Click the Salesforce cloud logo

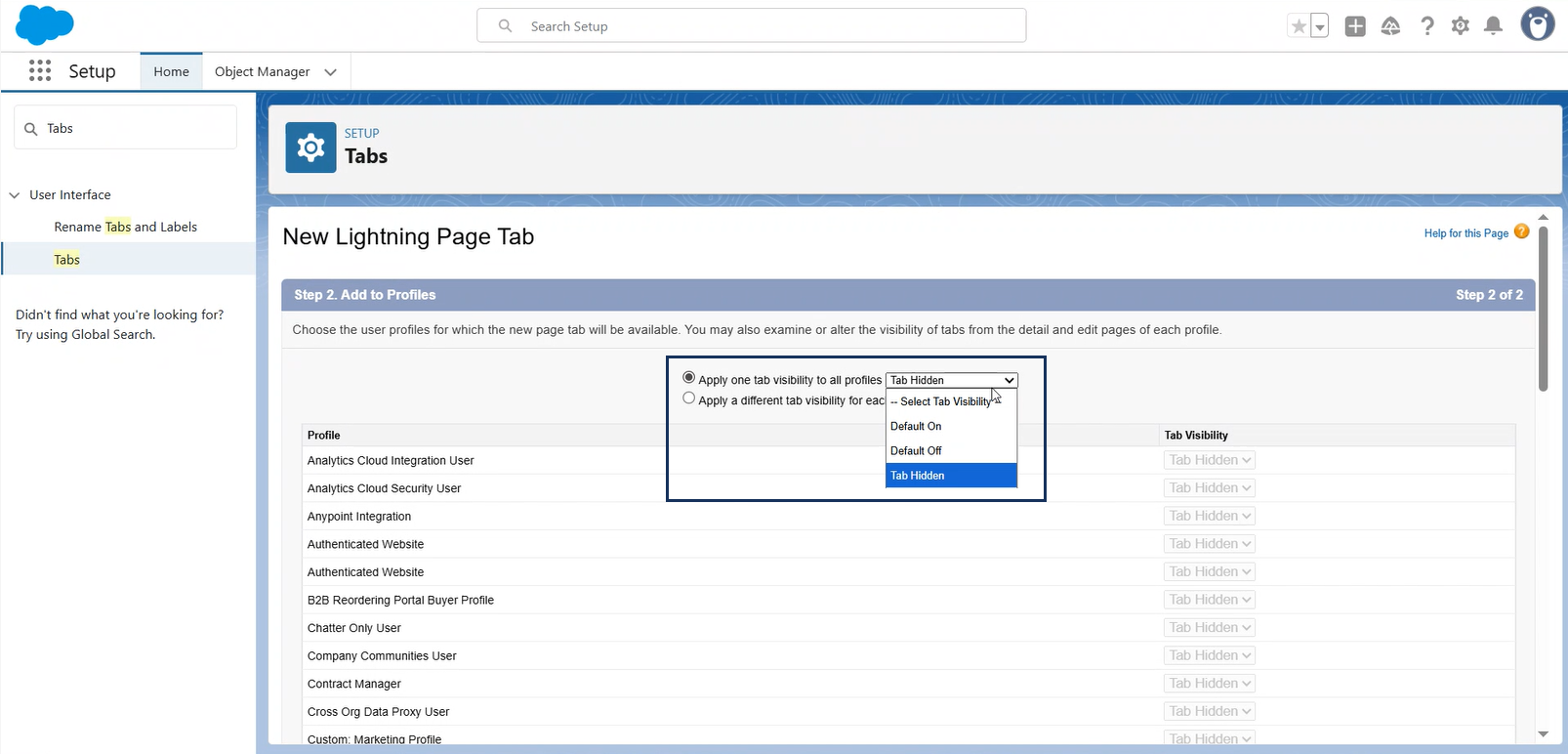pos(45,25)
